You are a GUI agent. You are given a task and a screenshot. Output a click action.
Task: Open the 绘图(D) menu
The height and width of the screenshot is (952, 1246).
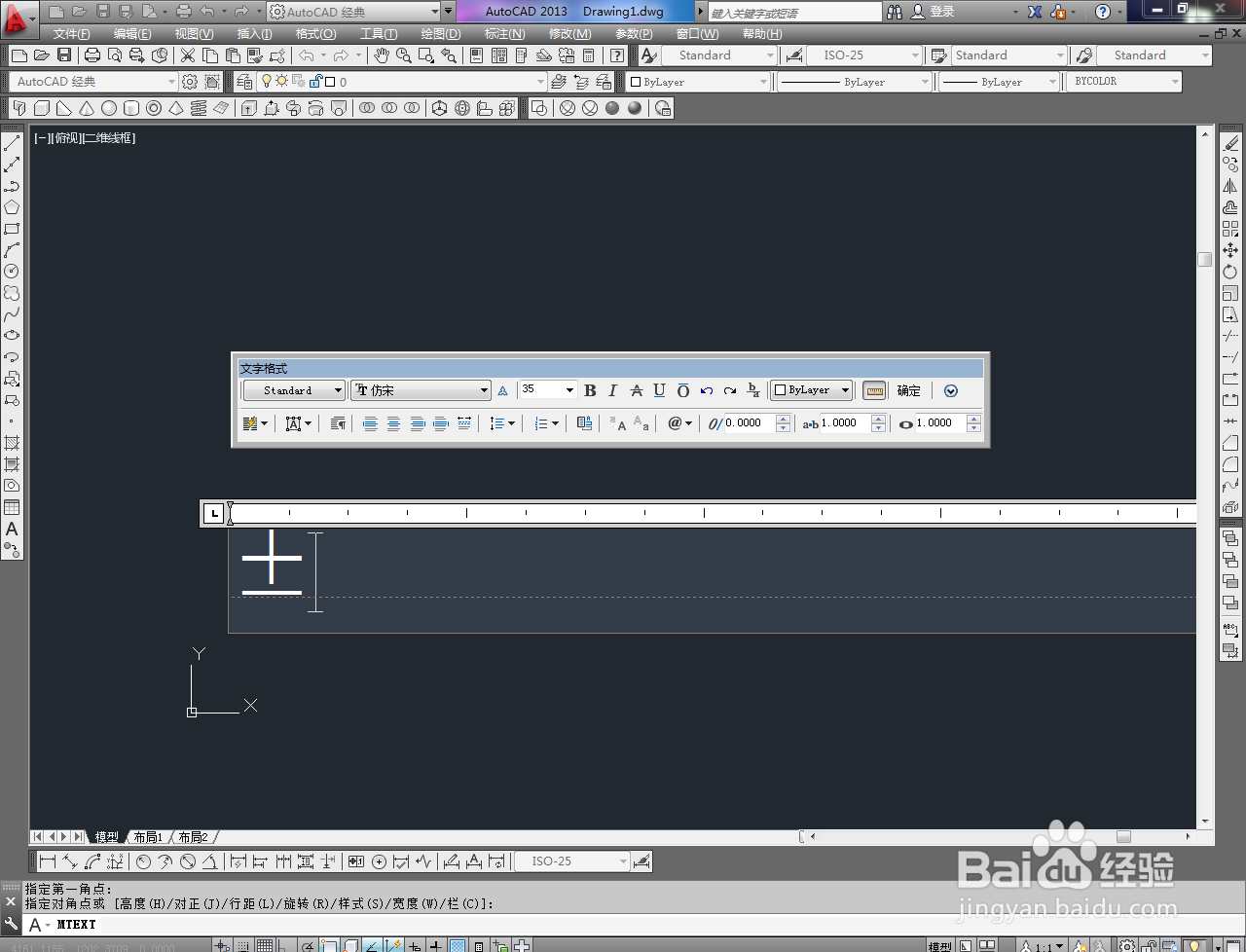tap(441, 34)
